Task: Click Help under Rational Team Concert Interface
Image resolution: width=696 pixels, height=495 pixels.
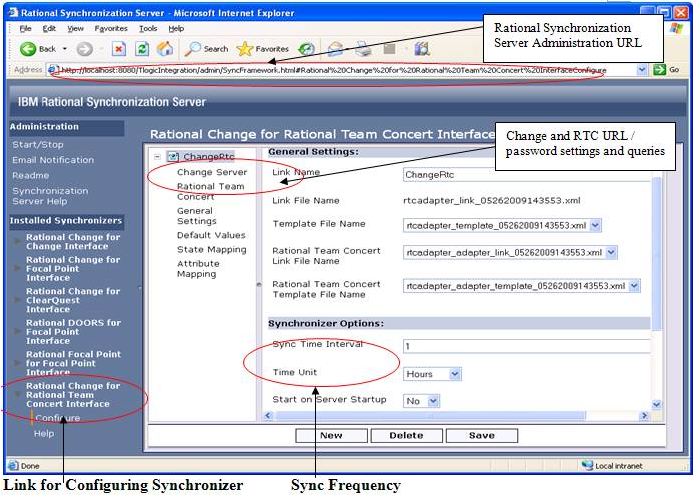Action: [44, 433]
